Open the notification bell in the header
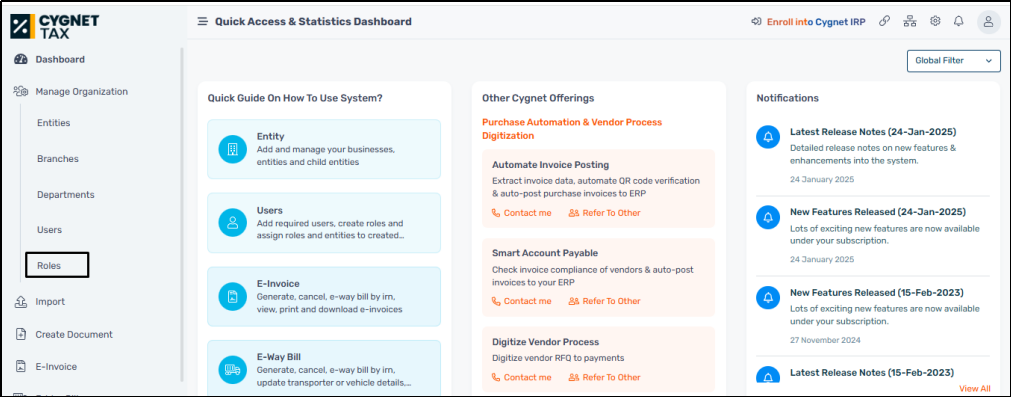1011x397 pixels. click(959, 21)
